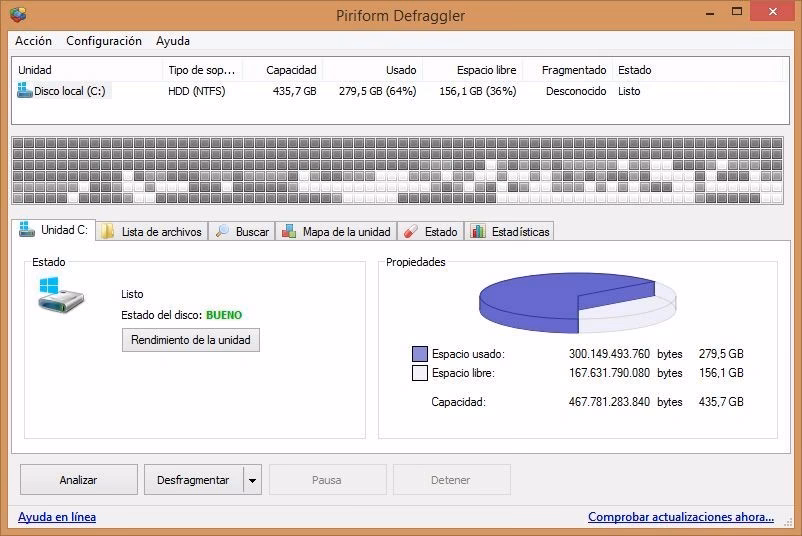
Task: Switch to the Lista de archivos tab
Action: pyautogui.click(x=160, y=231)
